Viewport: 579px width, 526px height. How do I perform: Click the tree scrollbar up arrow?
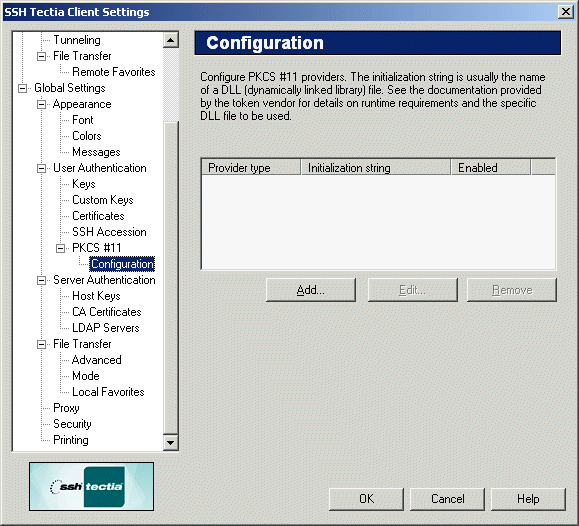(171, 40)
